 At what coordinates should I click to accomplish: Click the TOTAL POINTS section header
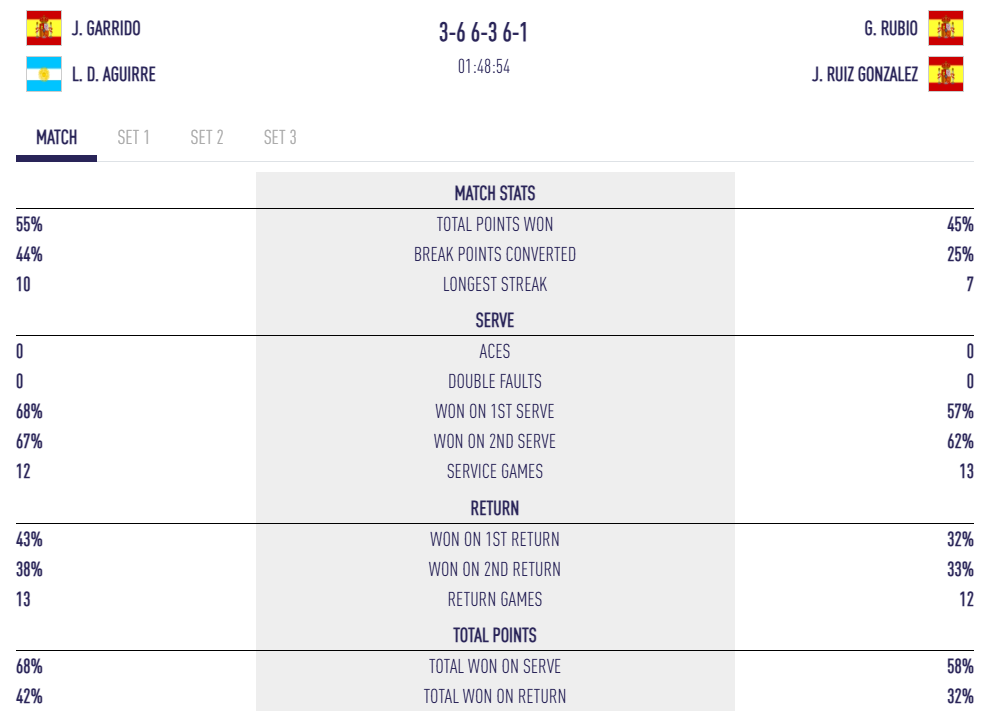[495, 635]
